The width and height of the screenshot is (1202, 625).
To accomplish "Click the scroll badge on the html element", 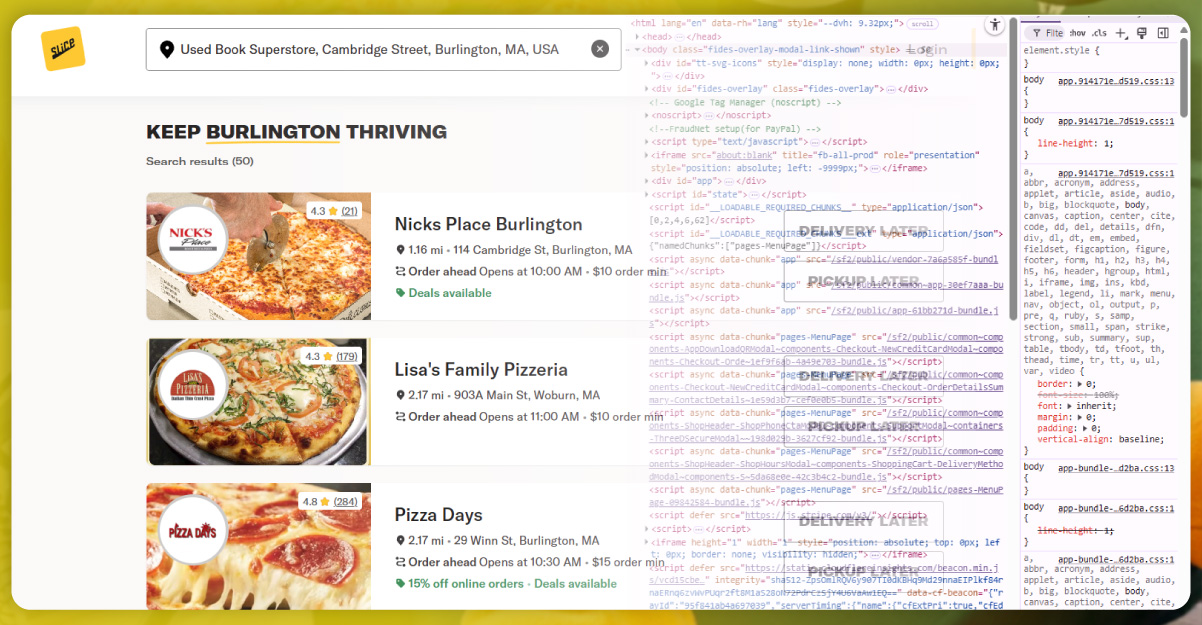I will 921,24.
